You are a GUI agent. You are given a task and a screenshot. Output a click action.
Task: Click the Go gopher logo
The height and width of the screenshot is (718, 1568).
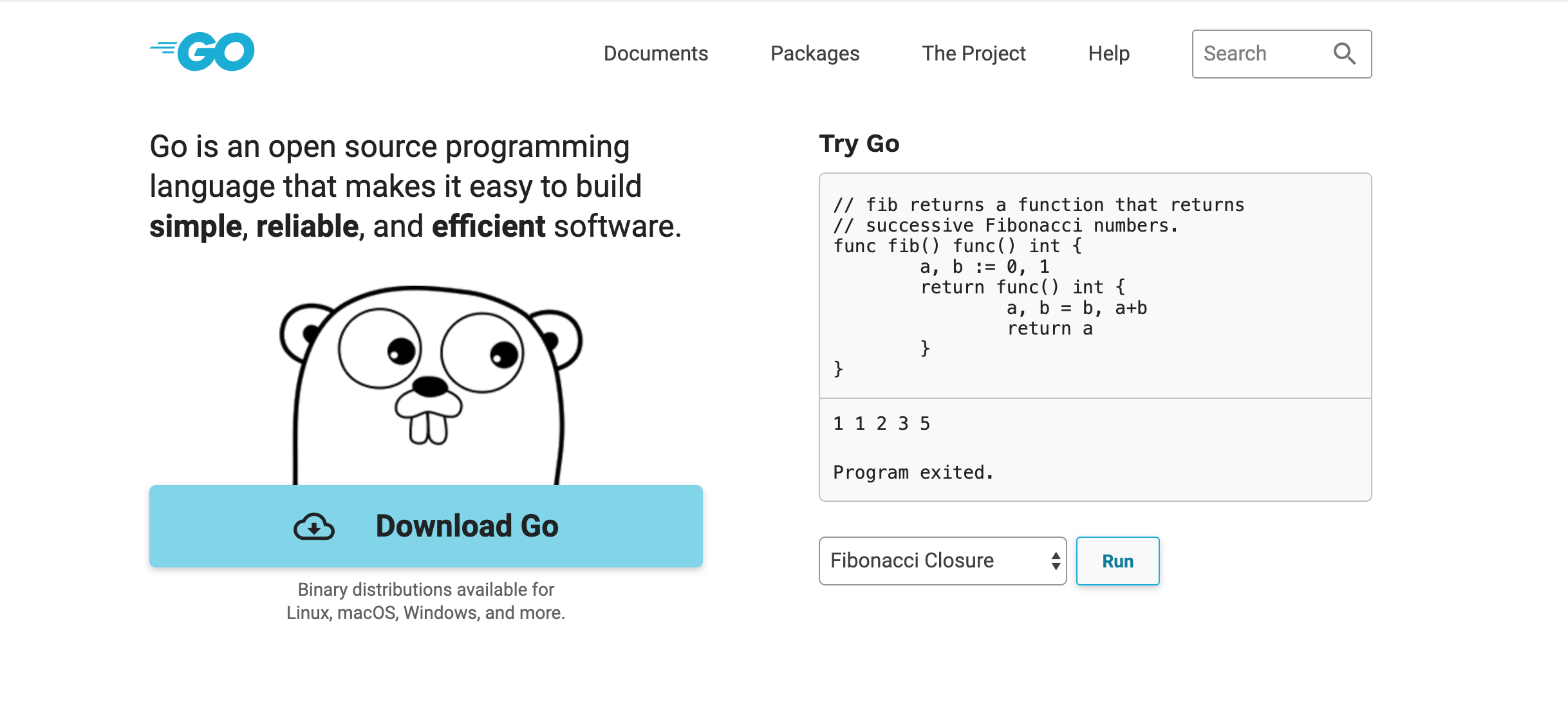(201, 51)
